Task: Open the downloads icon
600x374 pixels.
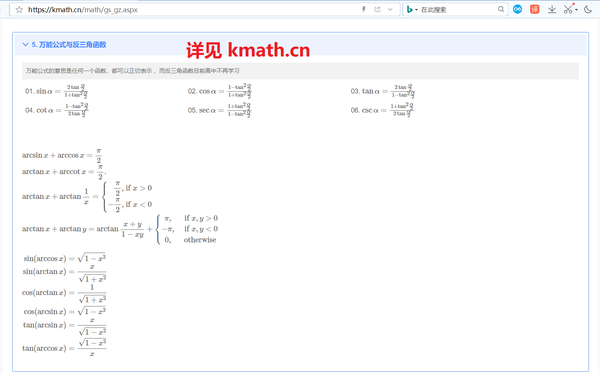Action: [x=552, y=9]
